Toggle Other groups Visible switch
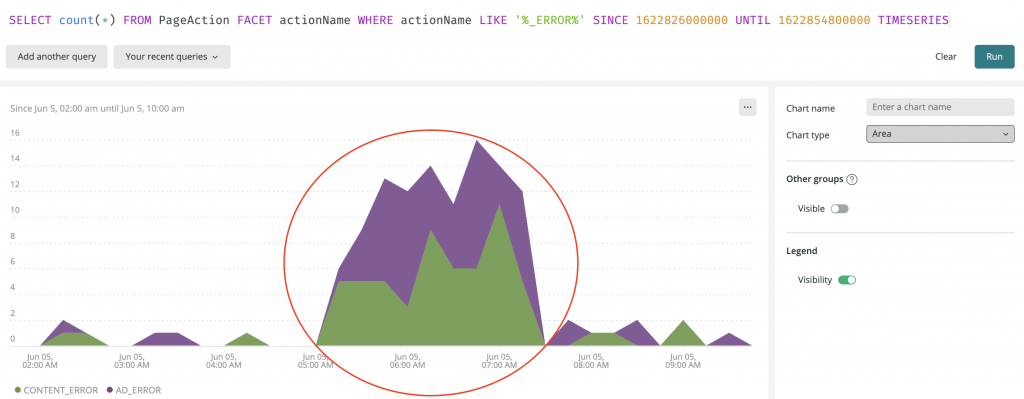Viewport: 1024px width, 399px height. click(839, 209)
